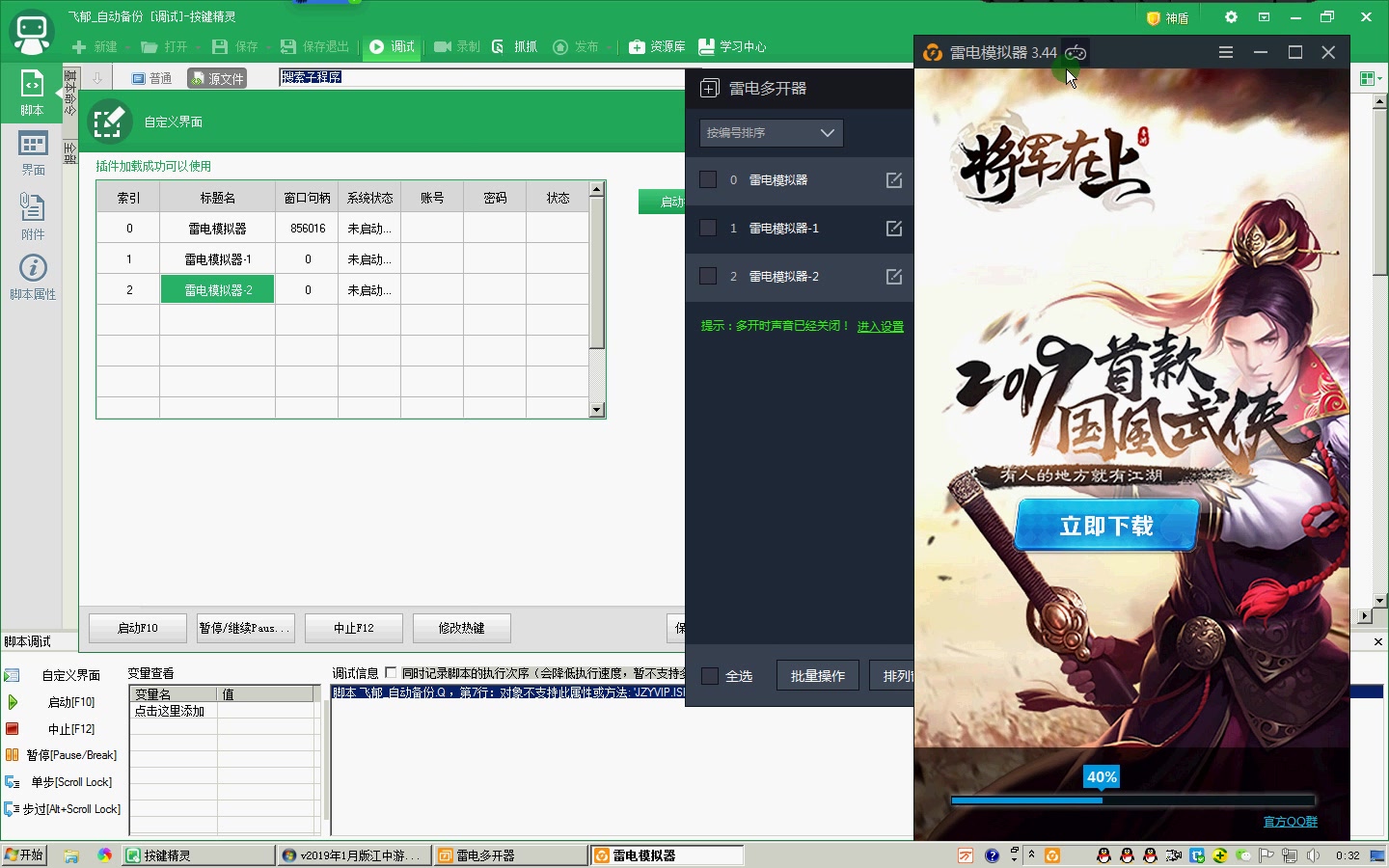Viewport: 1389px width, 868px height.
Task: Click 暂停[Pause/Break] in debug panel
Action: (70, 755)
